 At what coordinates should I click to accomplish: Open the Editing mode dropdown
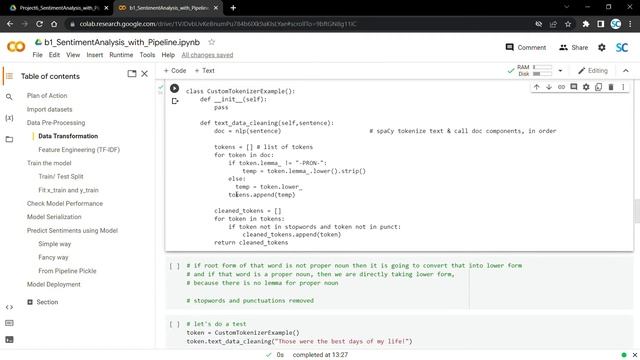(593, 71)
